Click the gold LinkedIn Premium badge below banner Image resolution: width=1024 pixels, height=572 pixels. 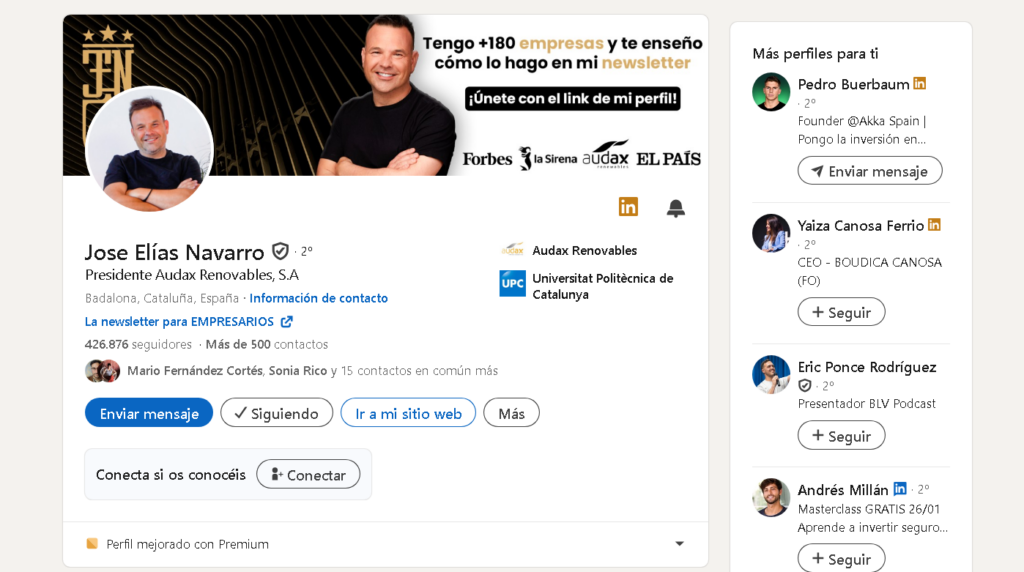tap(628, 207)
